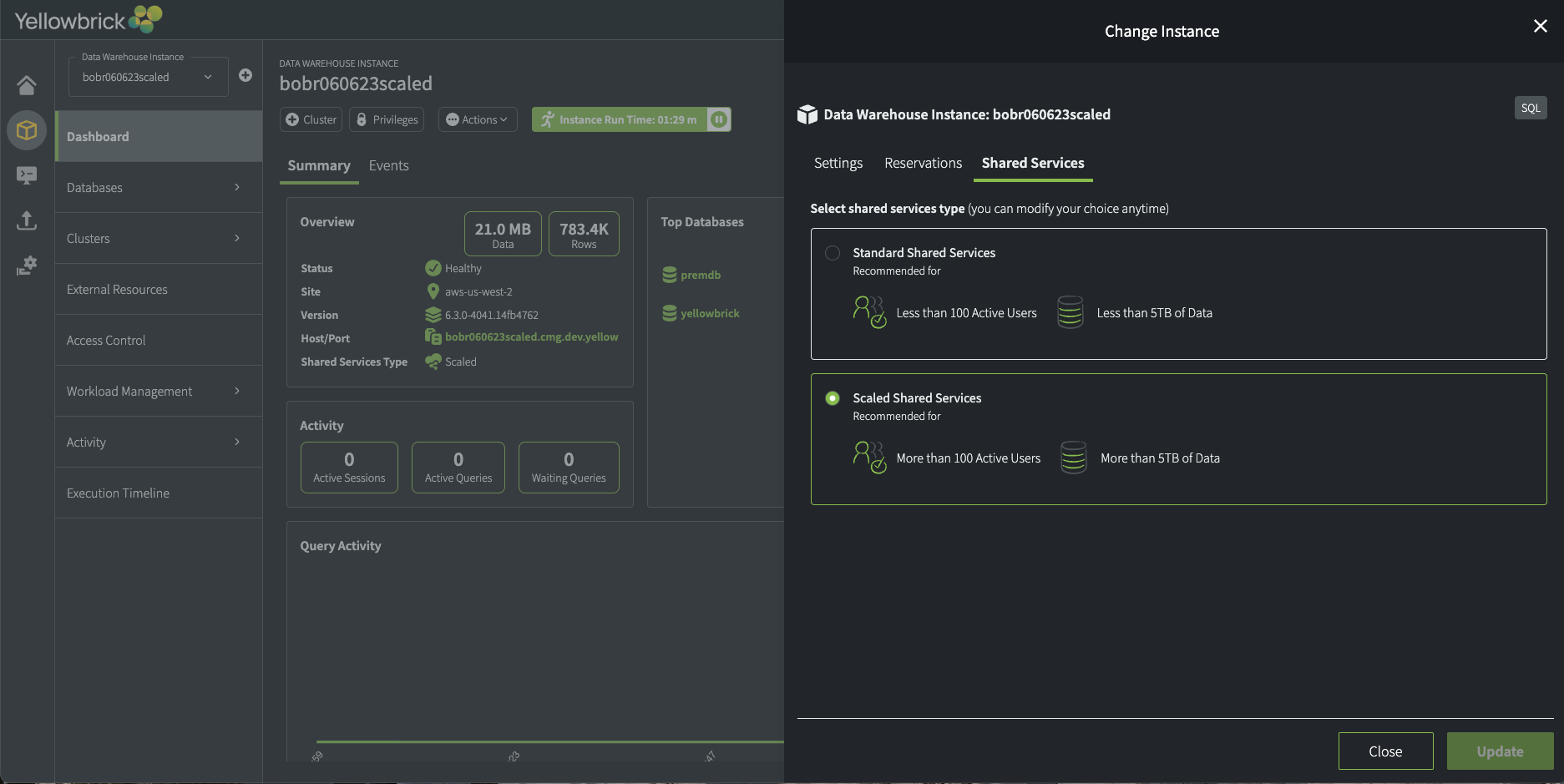Open Data Warehouse Instance dropdown
1564x784 pixels.
pos(147,77)
